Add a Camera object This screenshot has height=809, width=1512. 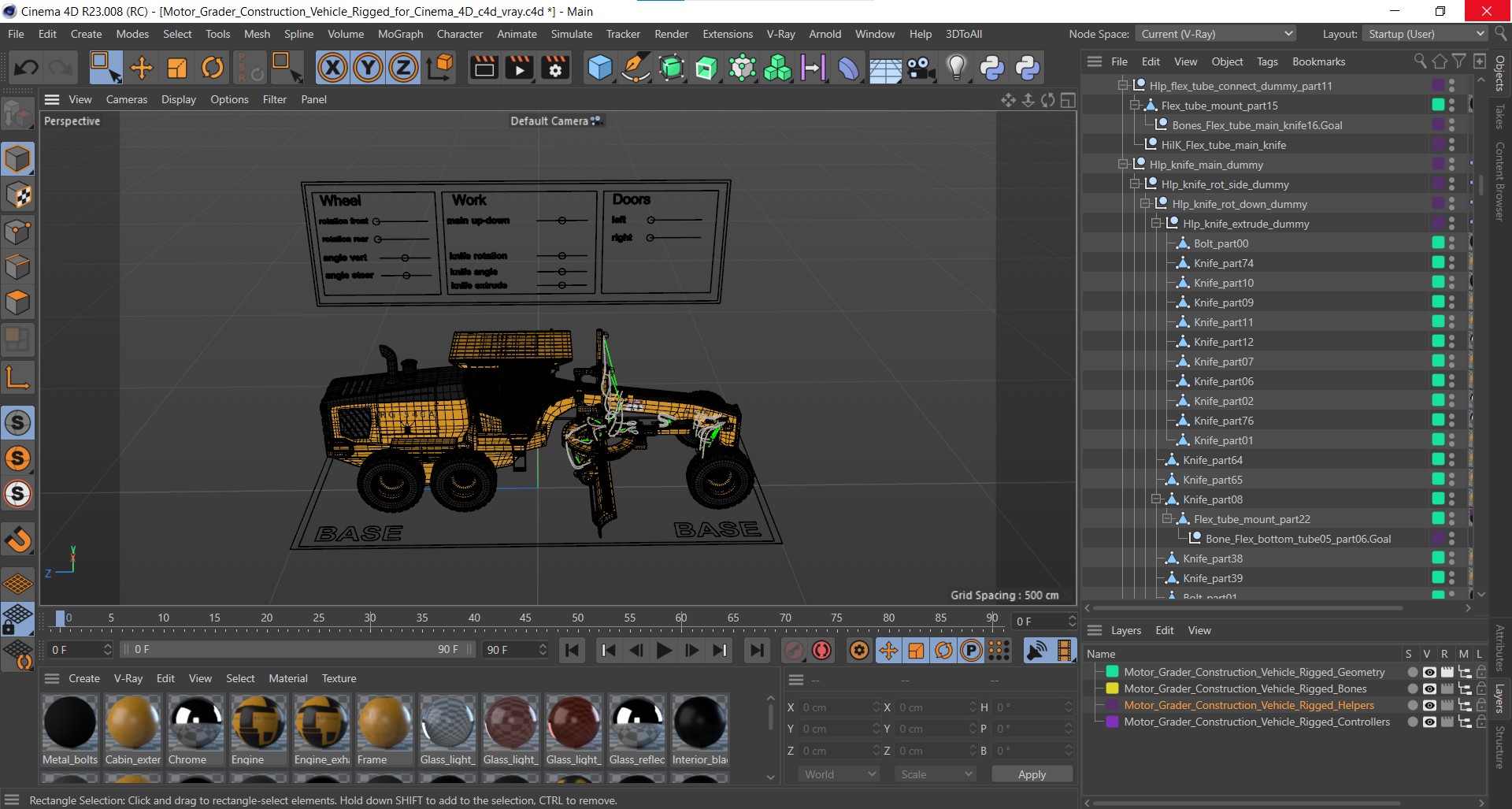click(921, 68)
